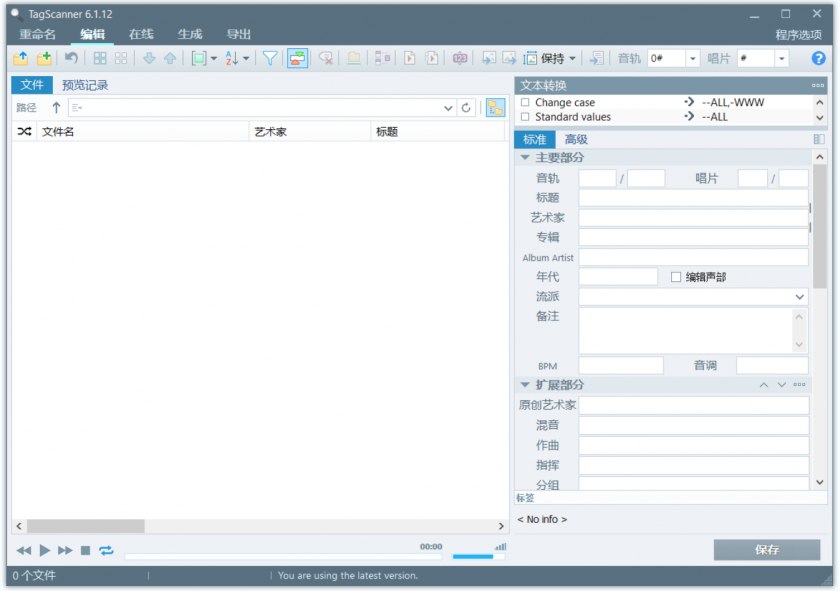Click the 文件名 column header
Image resolution: width=840 pixels, height=591 pixels.
point(142,131)
